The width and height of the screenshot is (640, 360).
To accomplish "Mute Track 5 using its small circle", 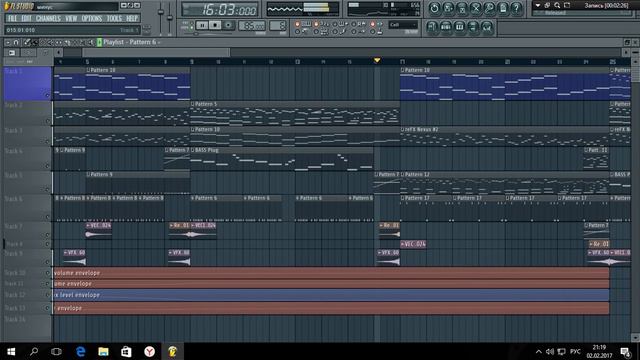I will coord(47,189).
